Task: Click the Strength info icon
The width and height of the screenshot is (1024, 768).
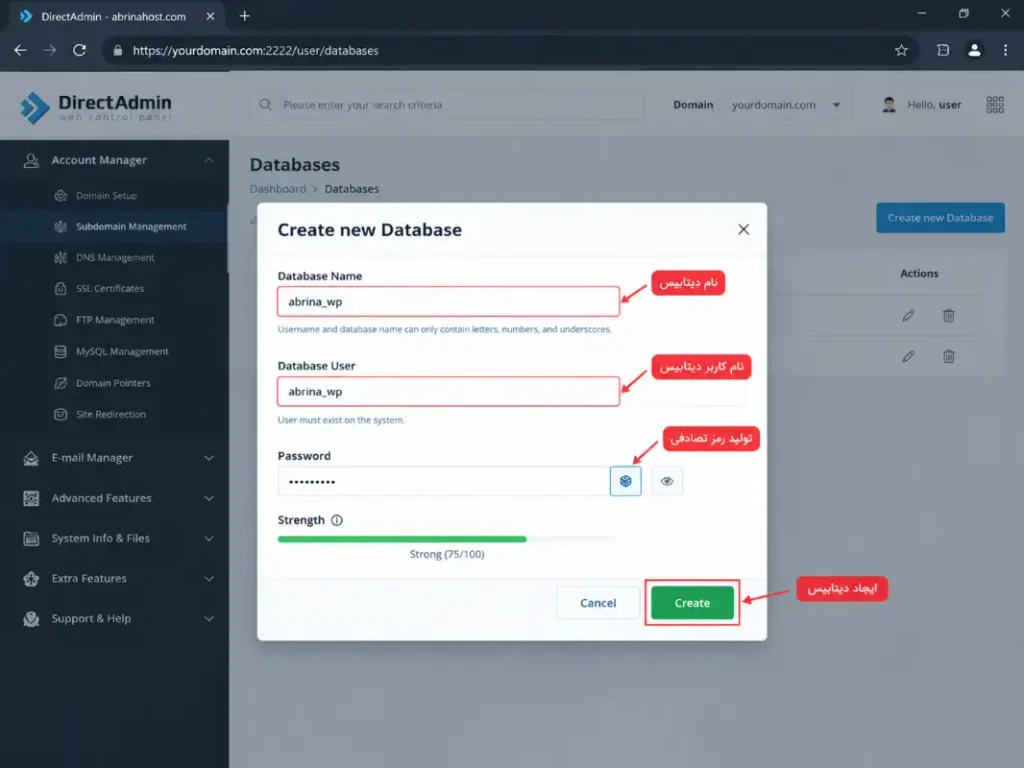Action: [337, 520]
